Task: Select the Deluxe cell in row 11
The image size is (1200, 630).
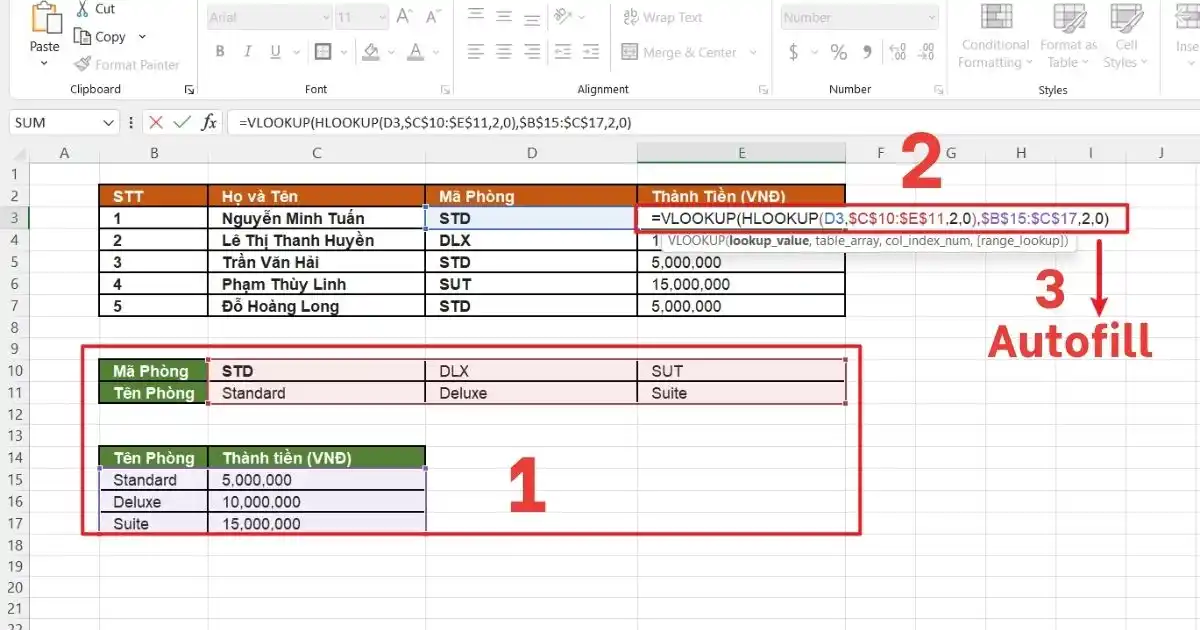Action: tap(531, 393)
